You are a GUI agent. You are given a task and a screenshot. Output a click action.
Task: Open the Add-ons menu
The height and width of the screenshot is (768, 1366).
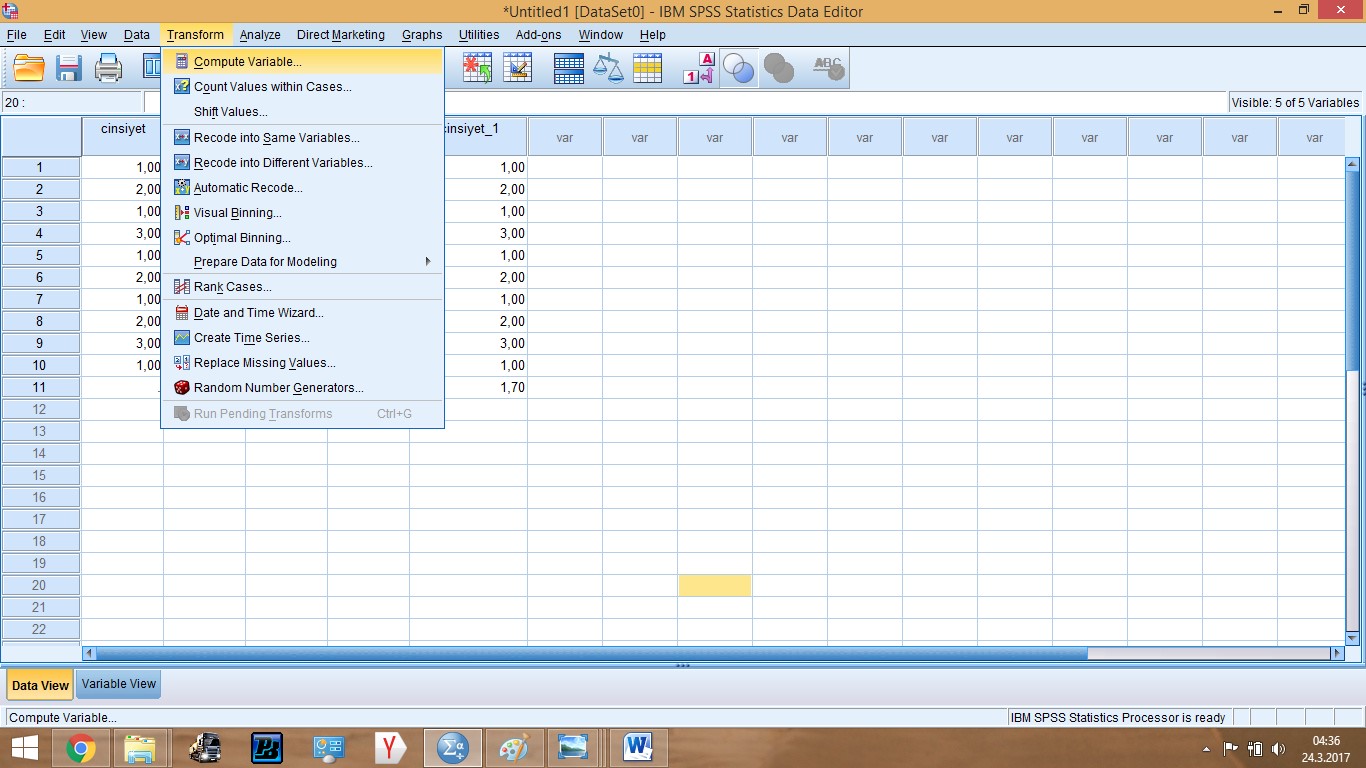click(x=539, y=35)
